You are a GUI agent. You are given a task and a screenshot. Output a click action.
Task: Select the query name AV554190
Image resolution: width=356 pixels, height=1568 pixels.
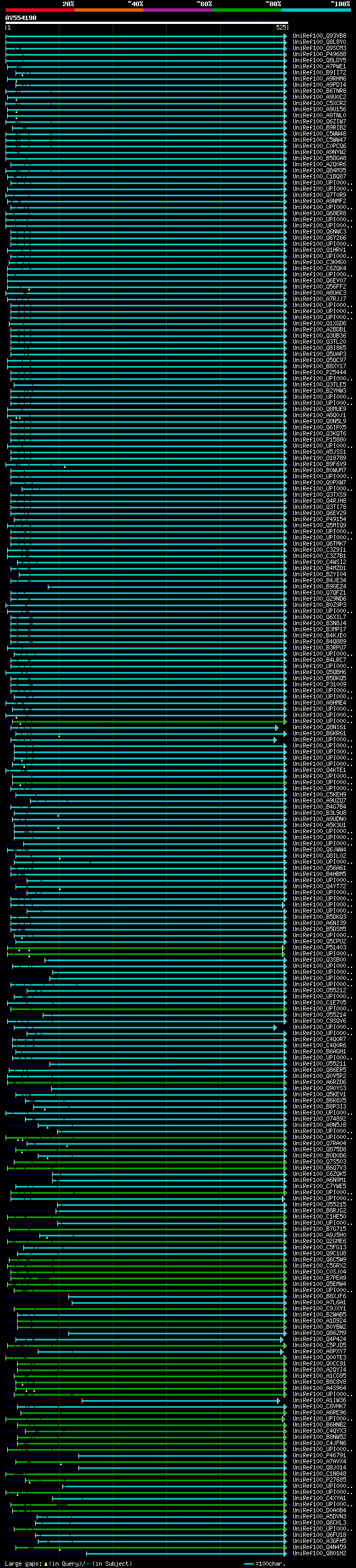coord(21,18)
